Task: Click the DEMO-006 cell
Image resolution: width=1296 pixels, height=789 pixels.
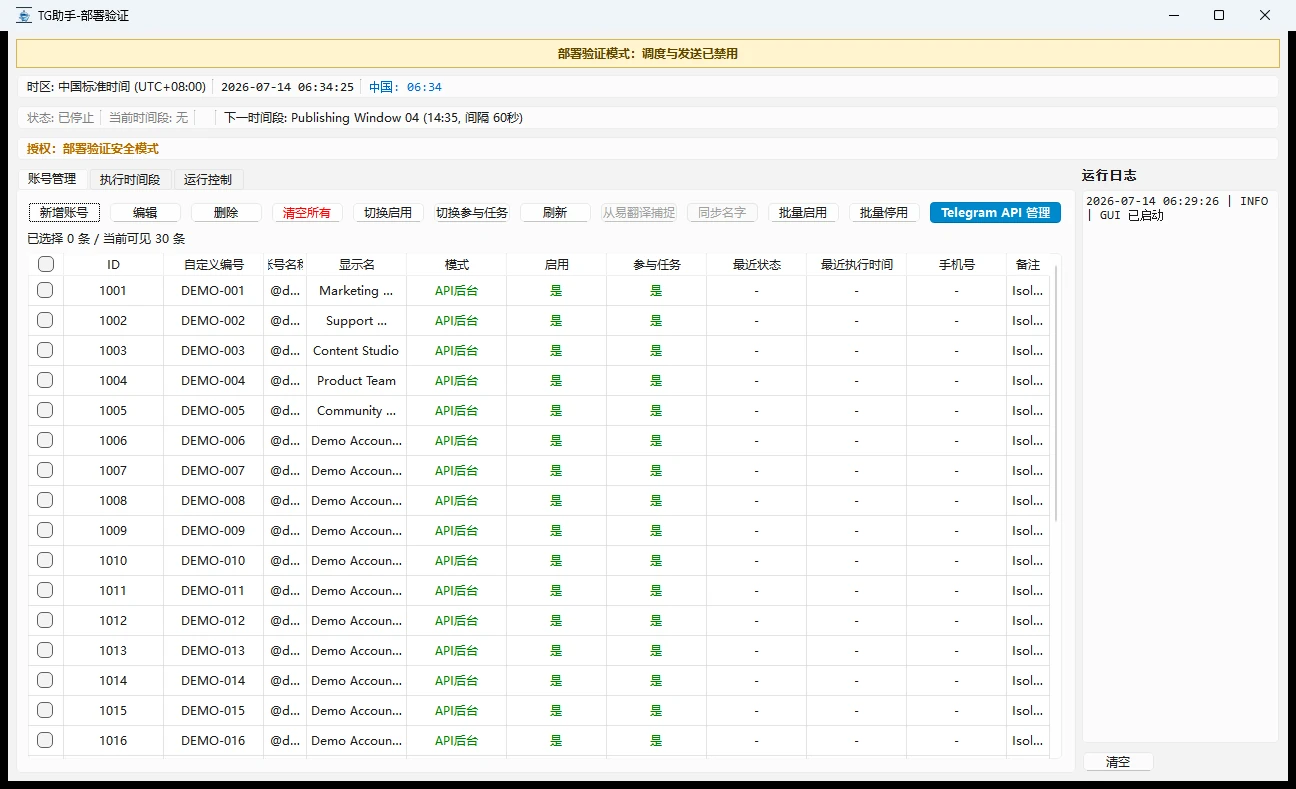Action: click(213, 441)
